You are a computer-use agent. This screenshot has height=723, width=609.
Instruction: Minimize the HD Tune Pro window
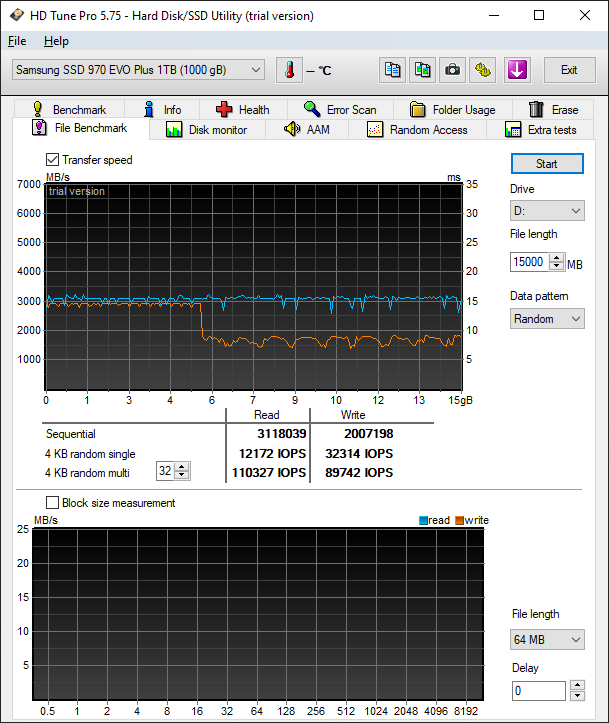pyautogui.click(x=494, y=15)
